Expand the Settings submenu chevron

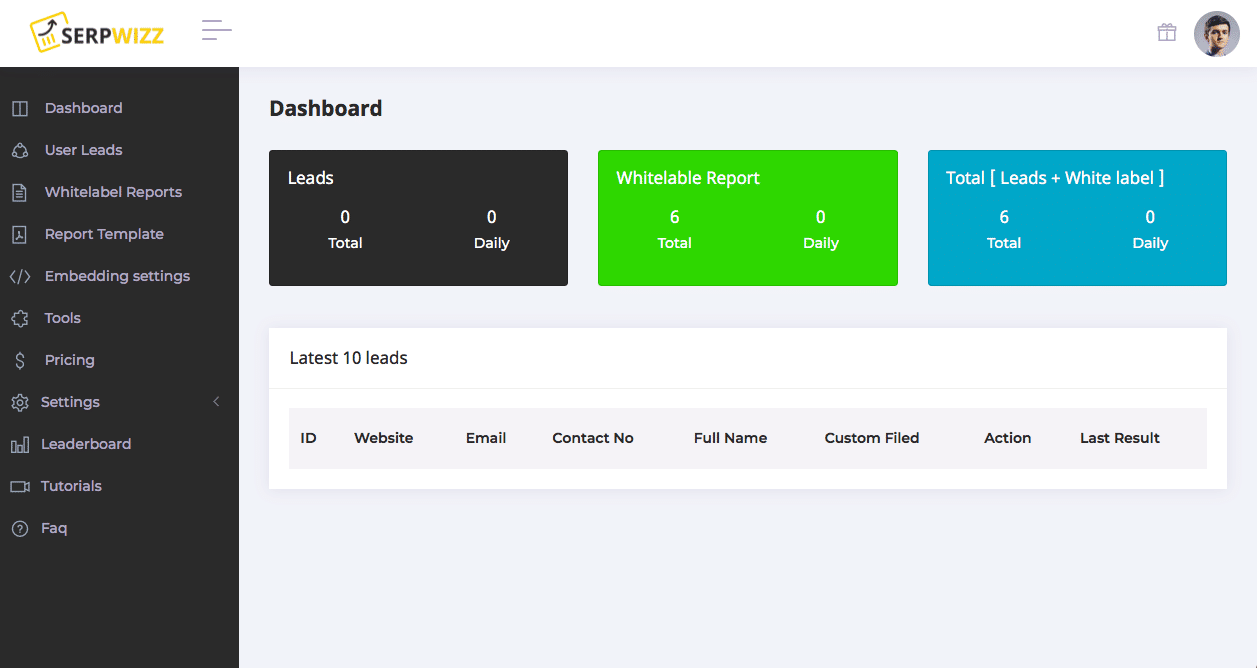[216, 402]
